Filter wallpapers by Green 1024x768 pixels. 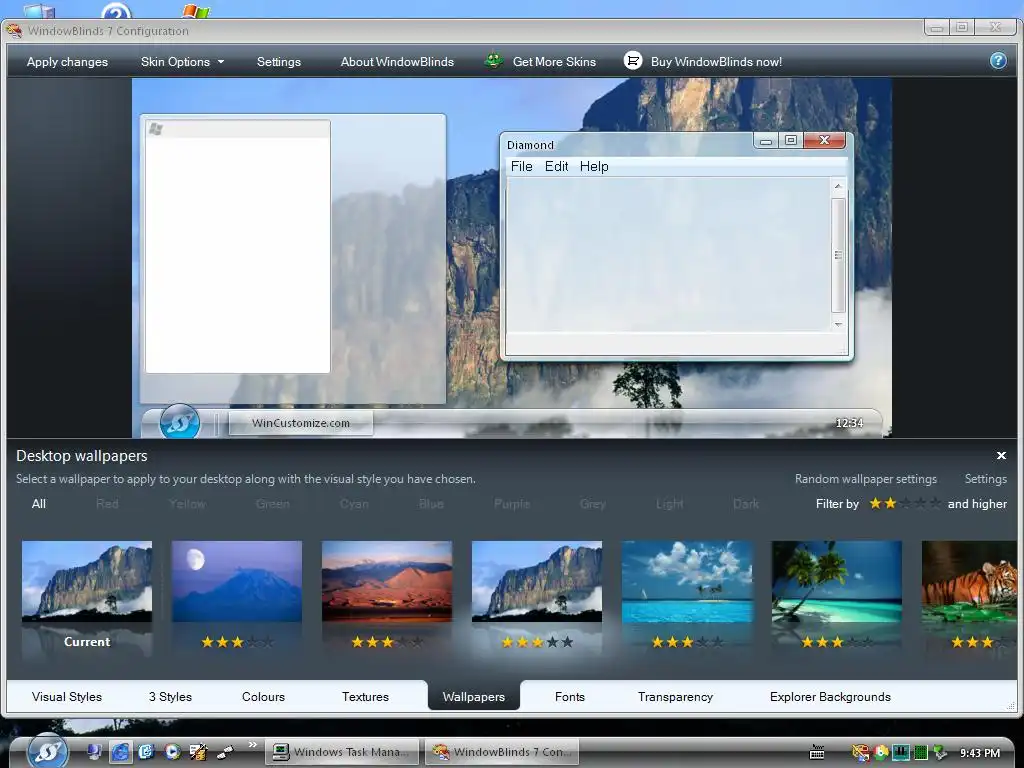click(x=272, y=504)
